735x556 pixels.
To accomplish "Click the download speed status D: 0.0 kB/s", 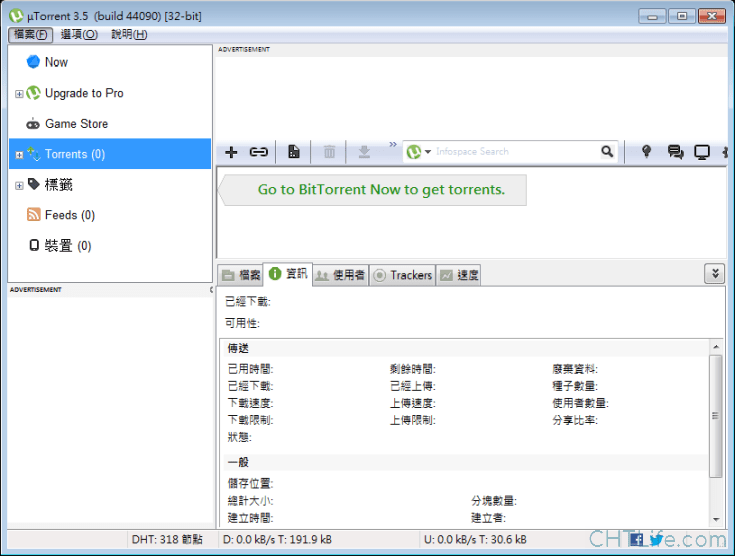I will click(x=277, y=540).
